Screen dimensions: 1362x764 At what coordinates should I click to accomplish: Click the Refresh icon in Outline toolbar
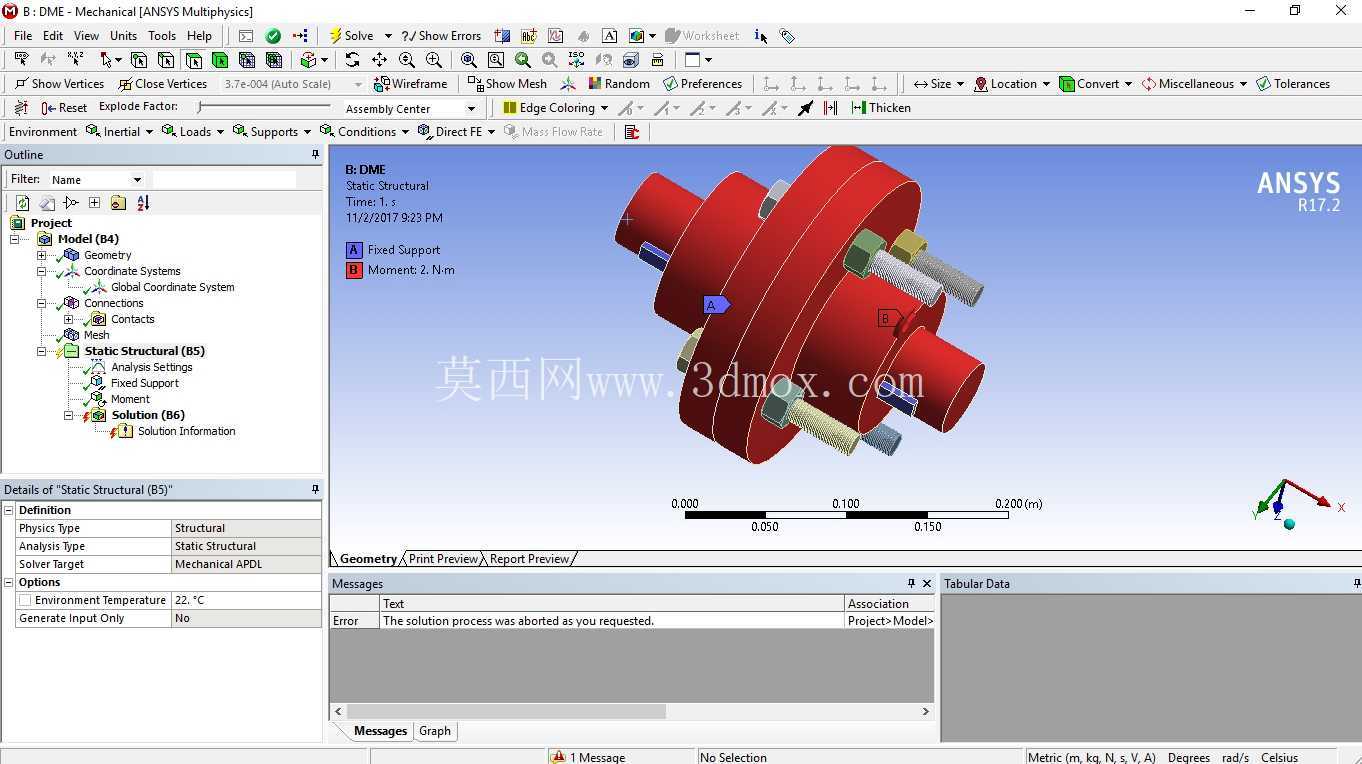coord(22,203)
